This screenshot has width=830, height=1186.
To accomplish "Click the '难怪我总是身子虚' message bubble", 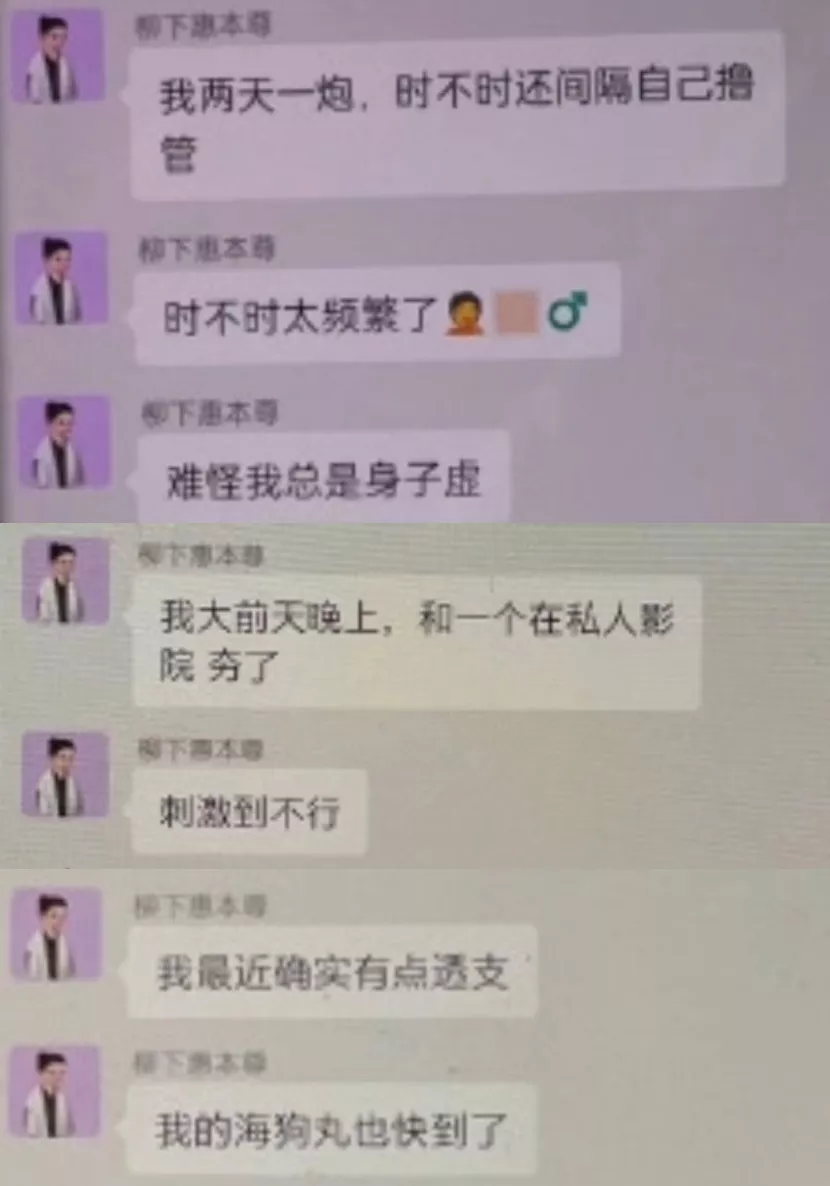I will click(x=324, y=477).
